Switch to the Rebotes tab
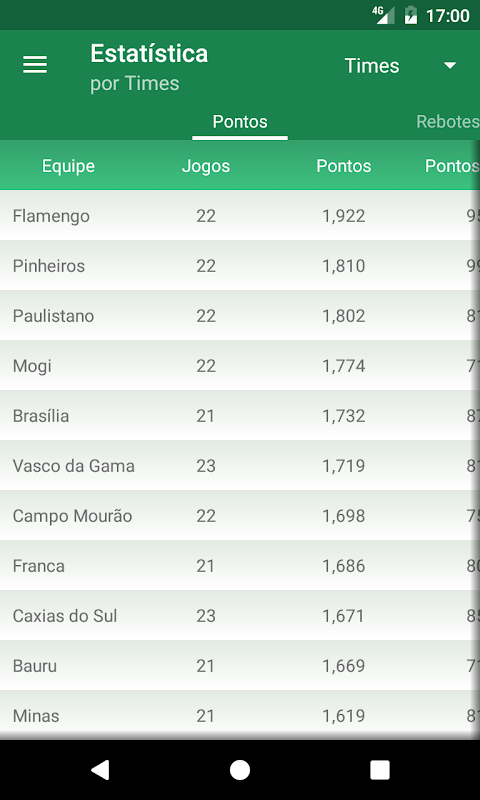The image size is (480, 800). pos(447,121)
